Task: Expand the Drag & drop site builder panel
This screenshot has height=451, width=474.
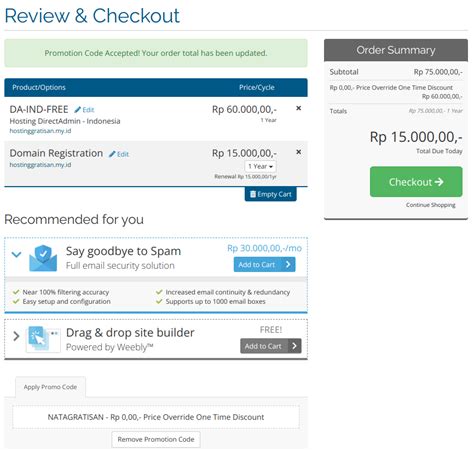Action: click(x=16, y=336)
